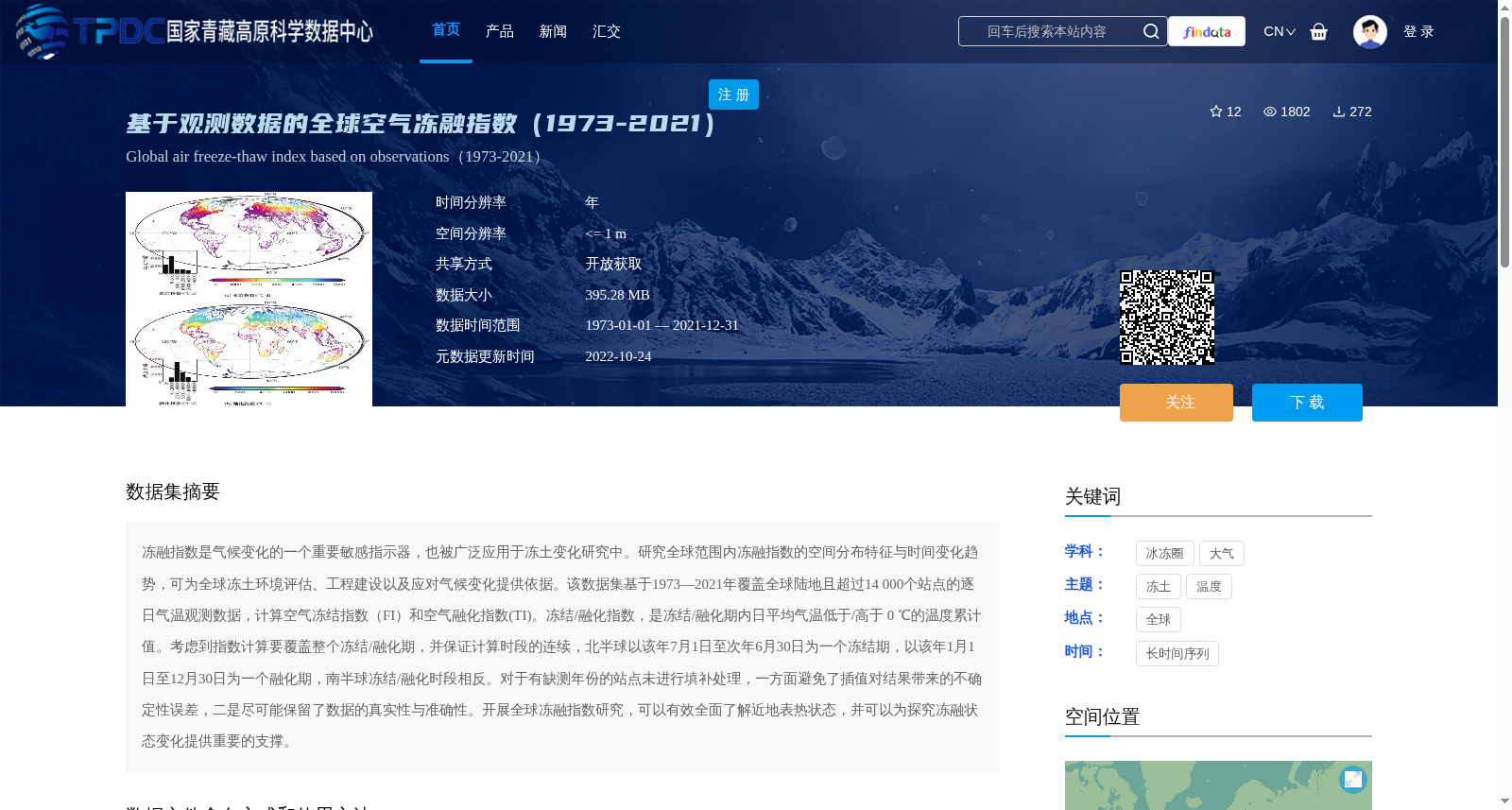Click the map expand icon
The width and height of the screenshot is (1512, 810).
(1353, 779)
